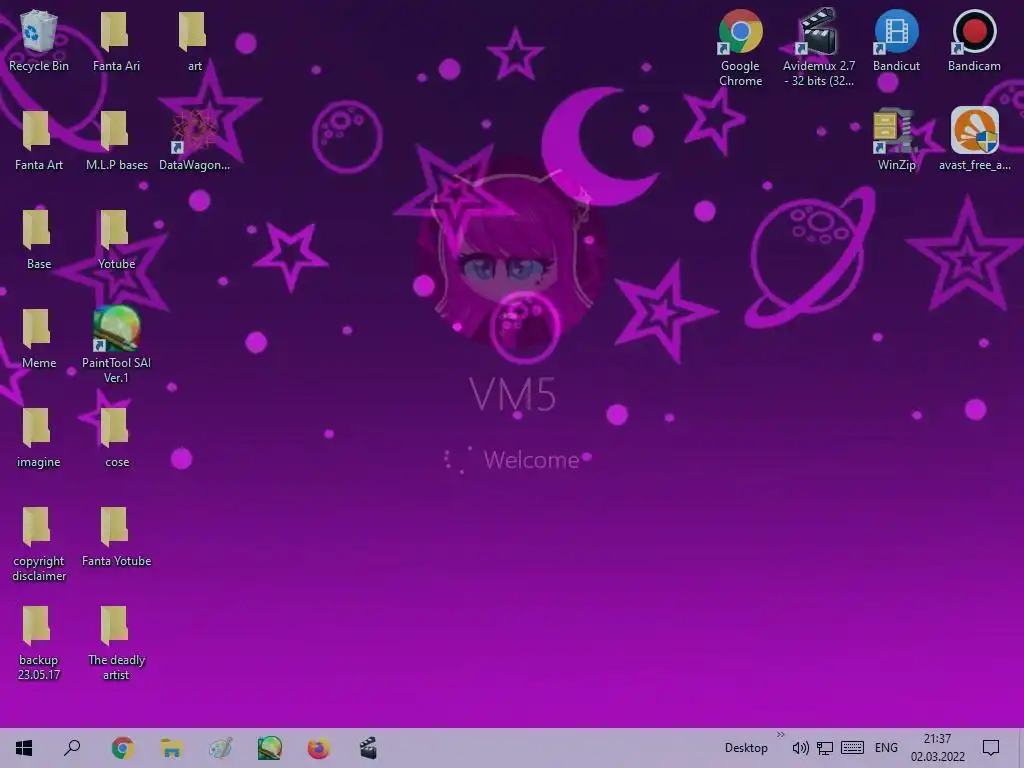Open the Recycle Bin desktop icon
This screenshot has width=1024, height=768.
click(39, 40)
